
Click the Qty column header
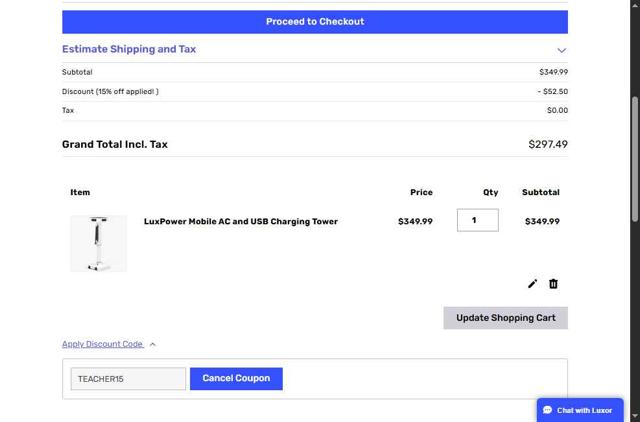click(491, 192)
